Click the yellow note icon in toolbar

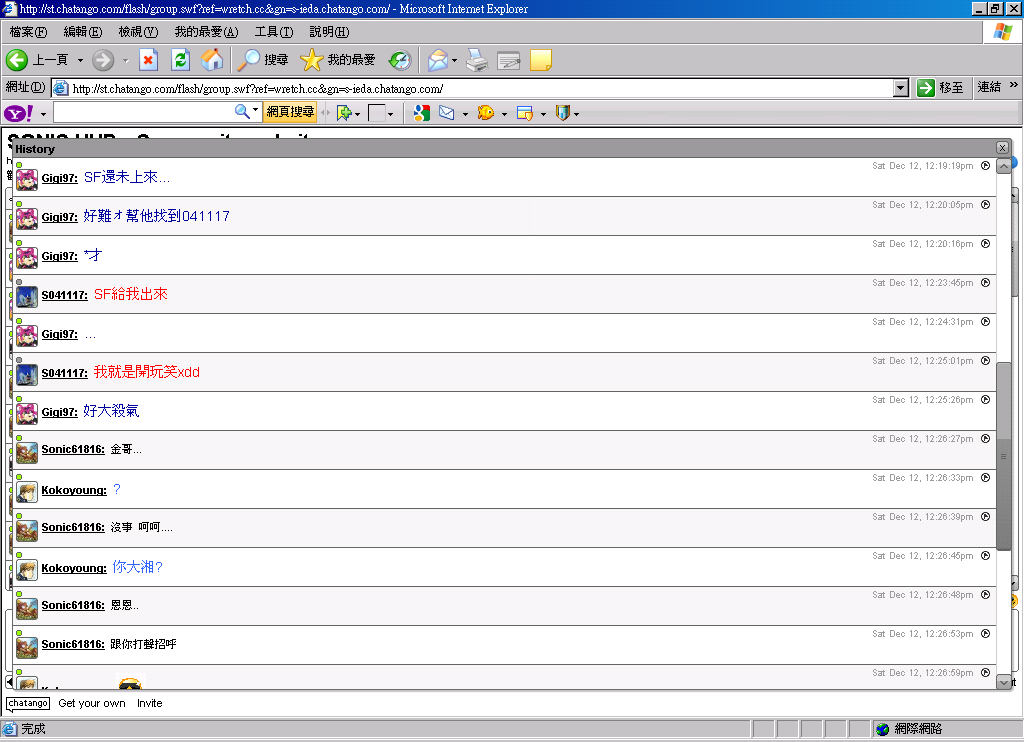click(x=540, y=60)
